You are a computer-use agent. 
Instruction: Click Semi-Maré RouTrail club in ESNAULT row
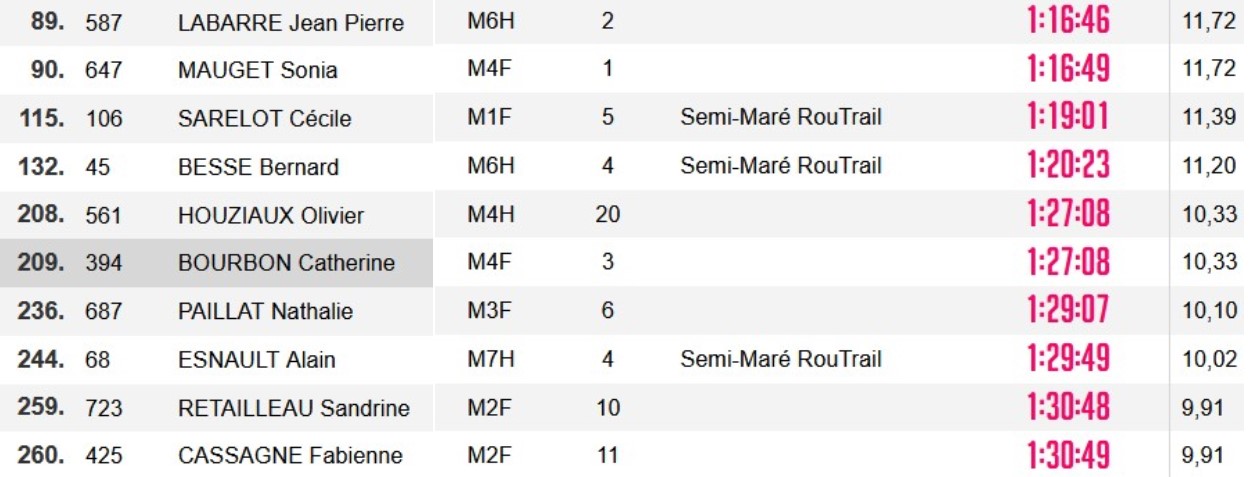[781, 359]
